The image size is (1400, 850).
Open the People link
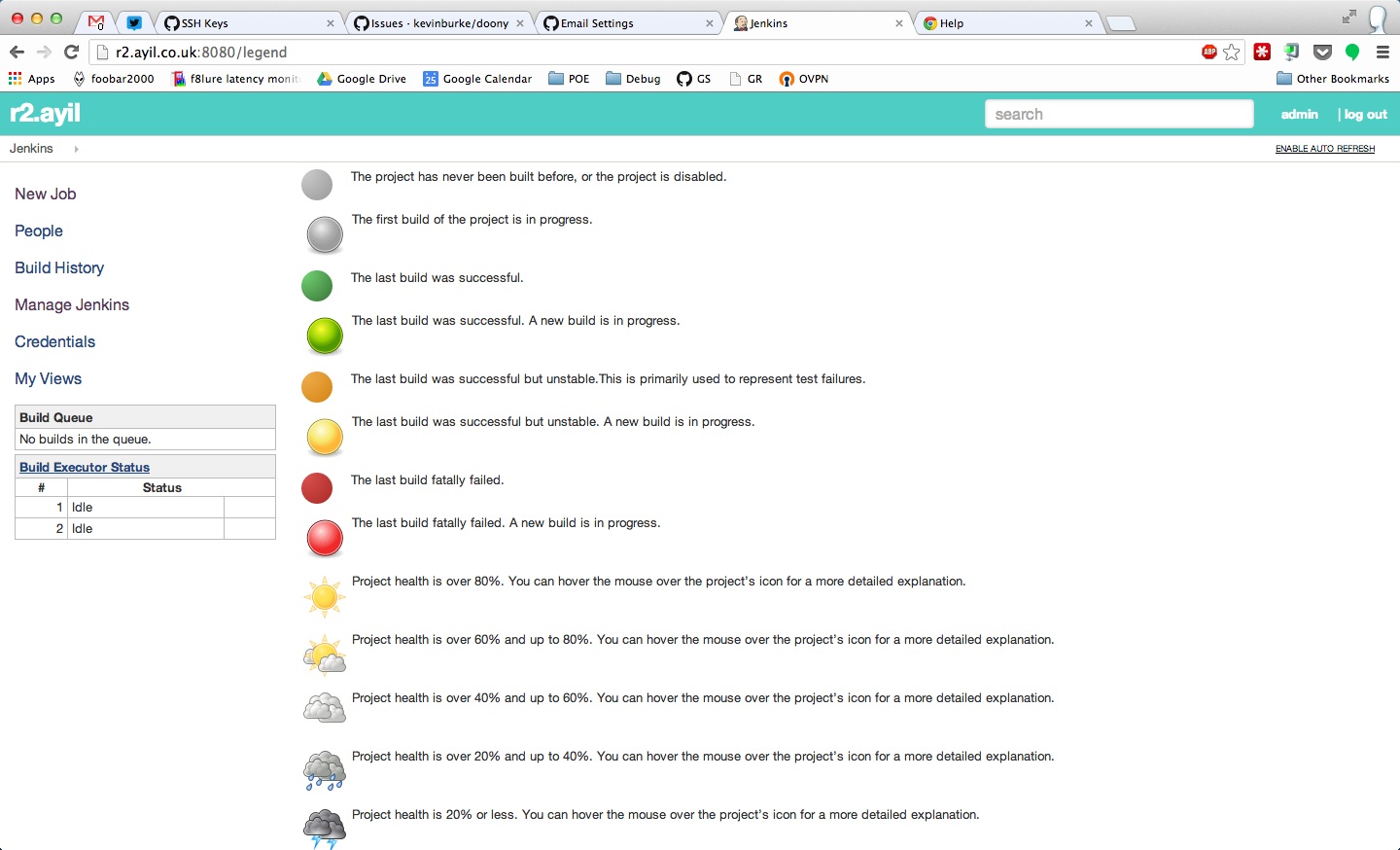pos(39,230)
